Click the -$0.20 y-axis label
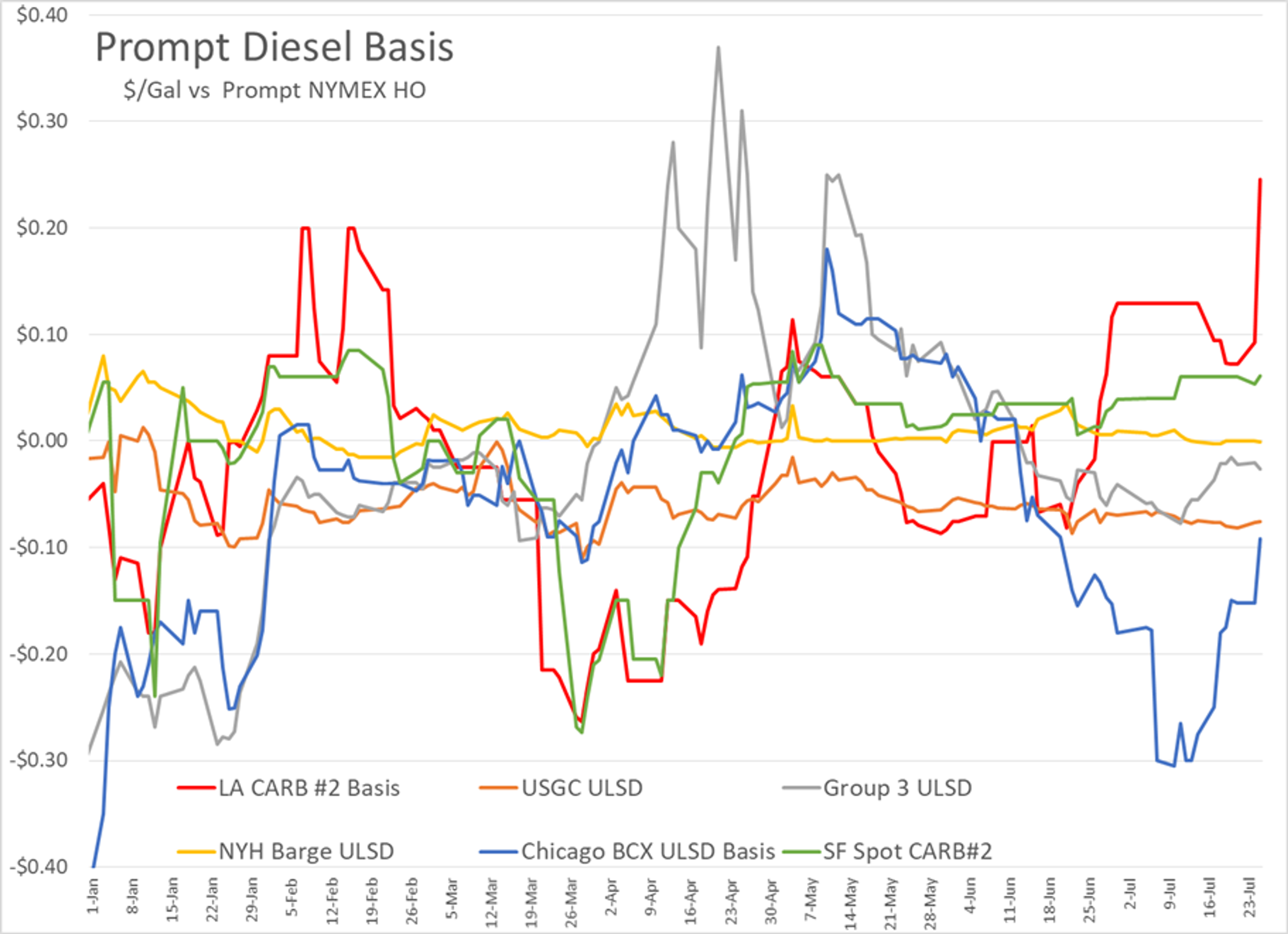The image size is (1288, 934). tap(39, 654)
